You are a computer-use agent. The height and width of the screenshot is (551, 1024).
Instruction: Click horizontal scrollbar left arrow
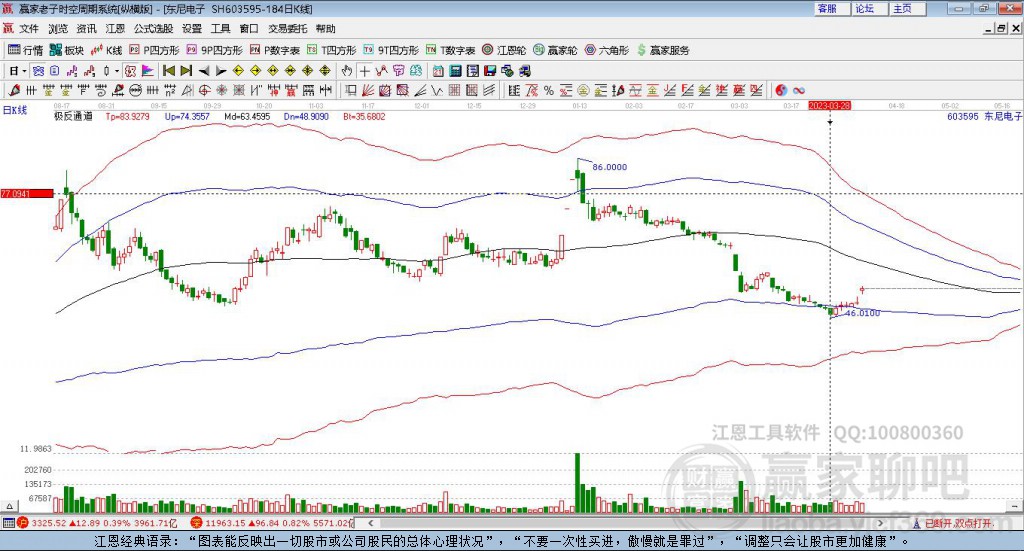pyautogui.click(x=371, y=523)
